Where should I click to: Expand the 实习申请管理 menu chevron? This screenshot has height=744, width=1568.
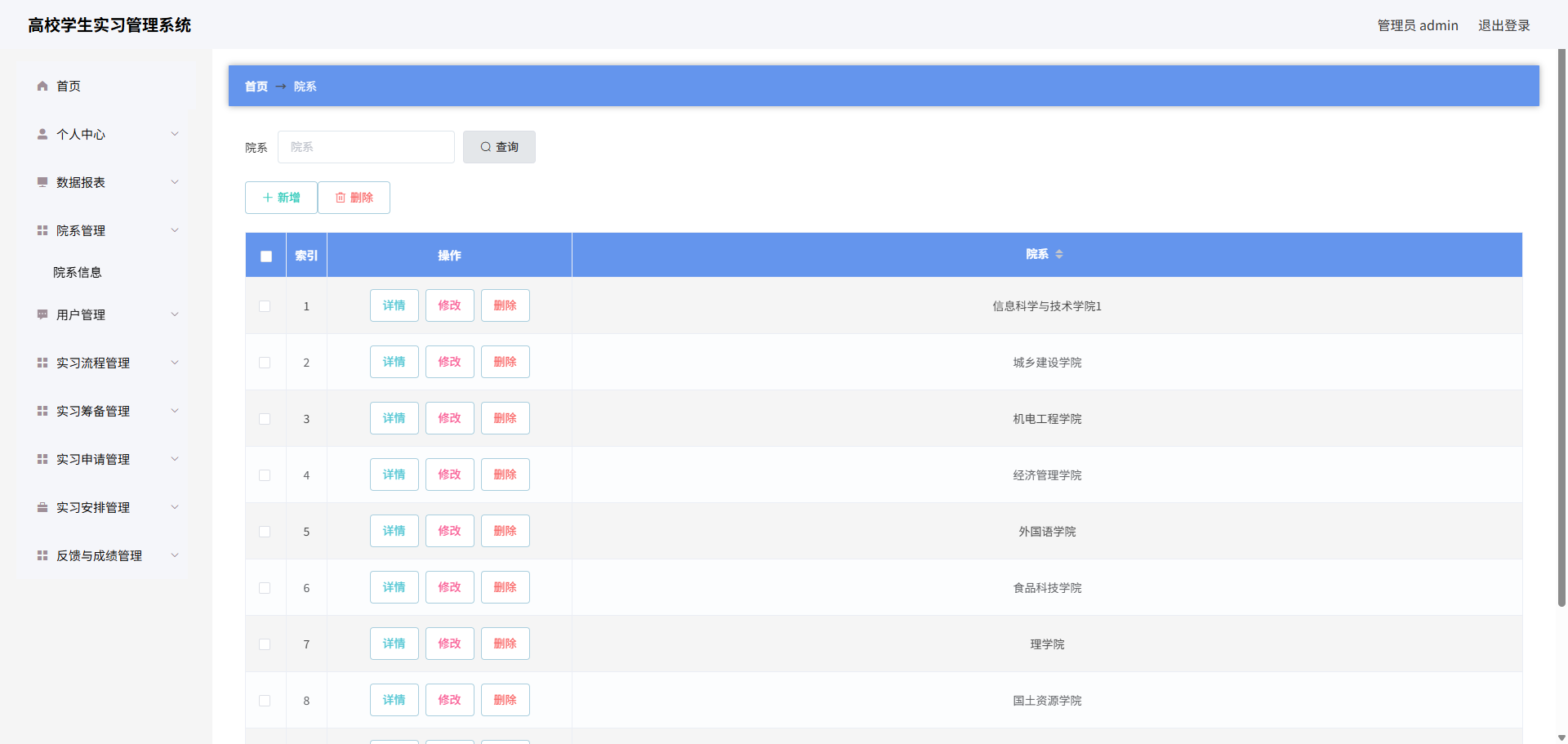174,459
